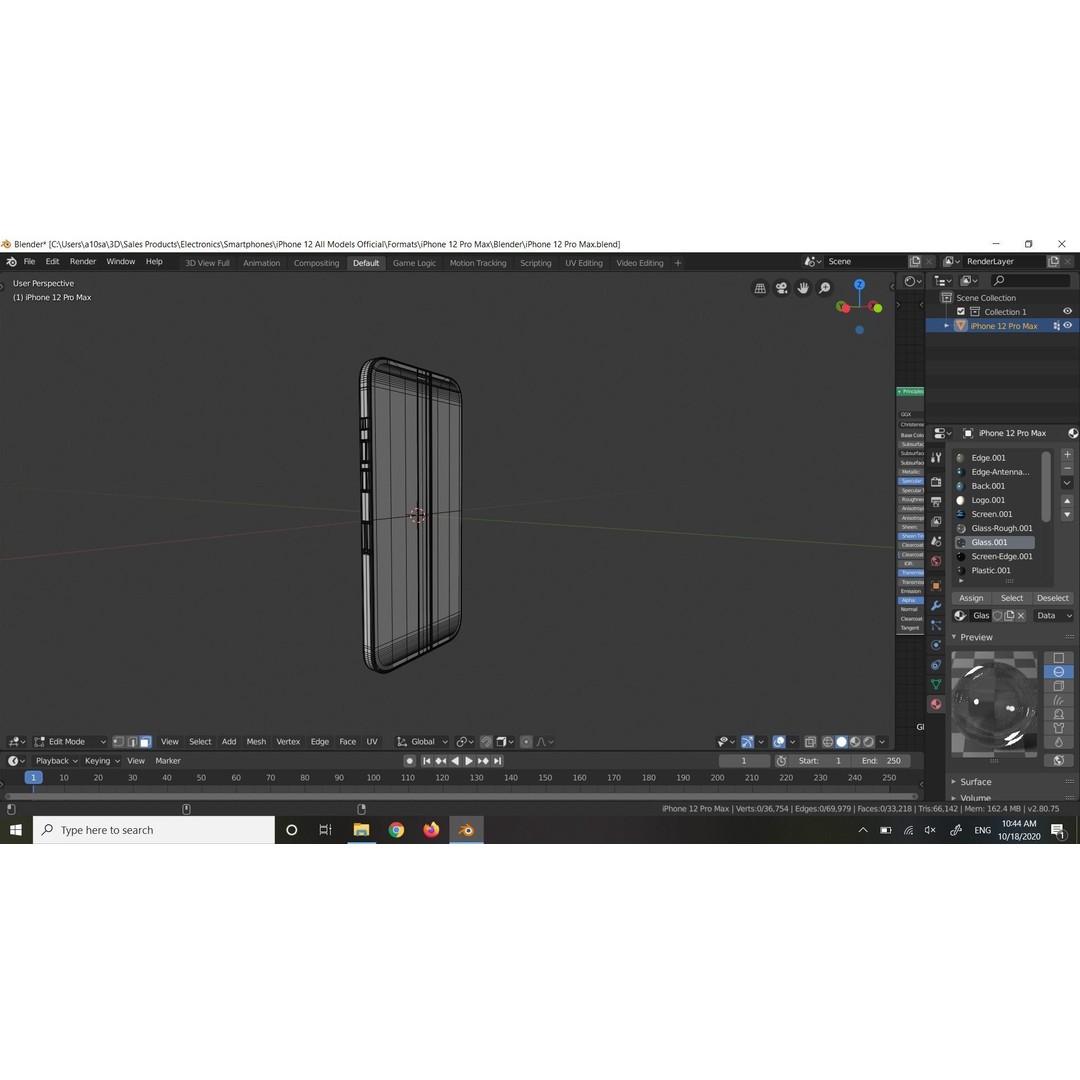Open the Edit Mode dropdown

[70, 742]
